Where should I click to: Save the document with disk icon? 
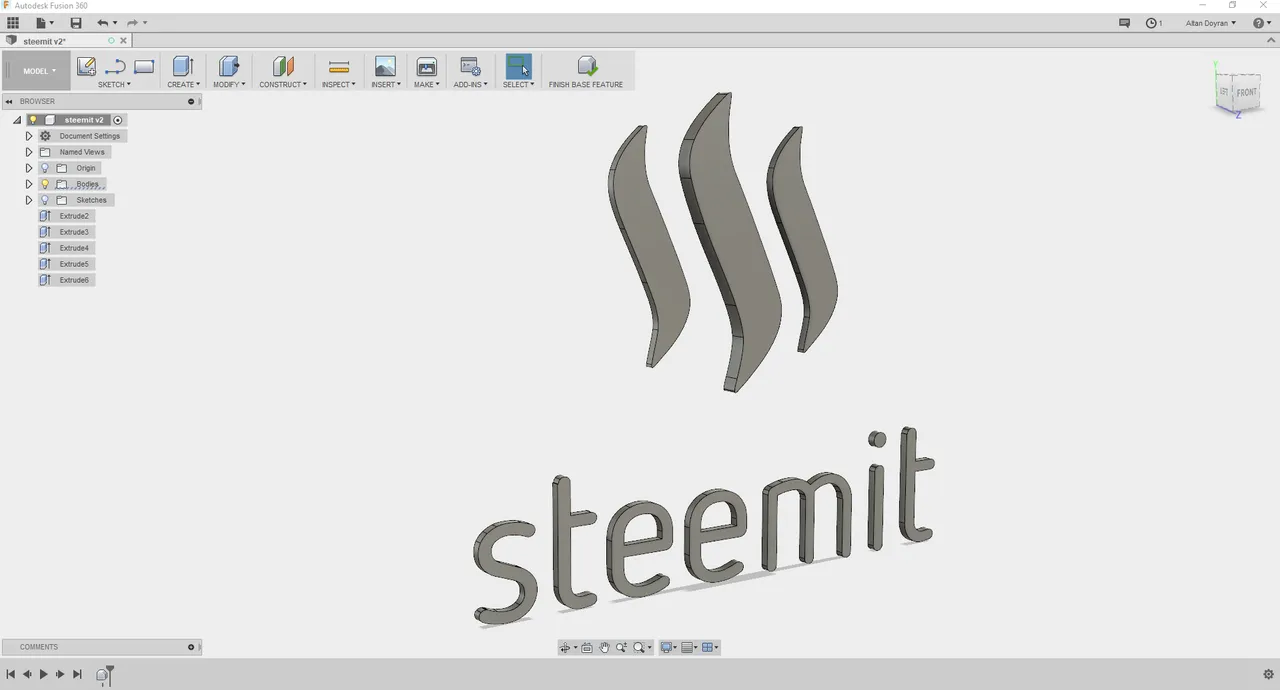point(76,22)
